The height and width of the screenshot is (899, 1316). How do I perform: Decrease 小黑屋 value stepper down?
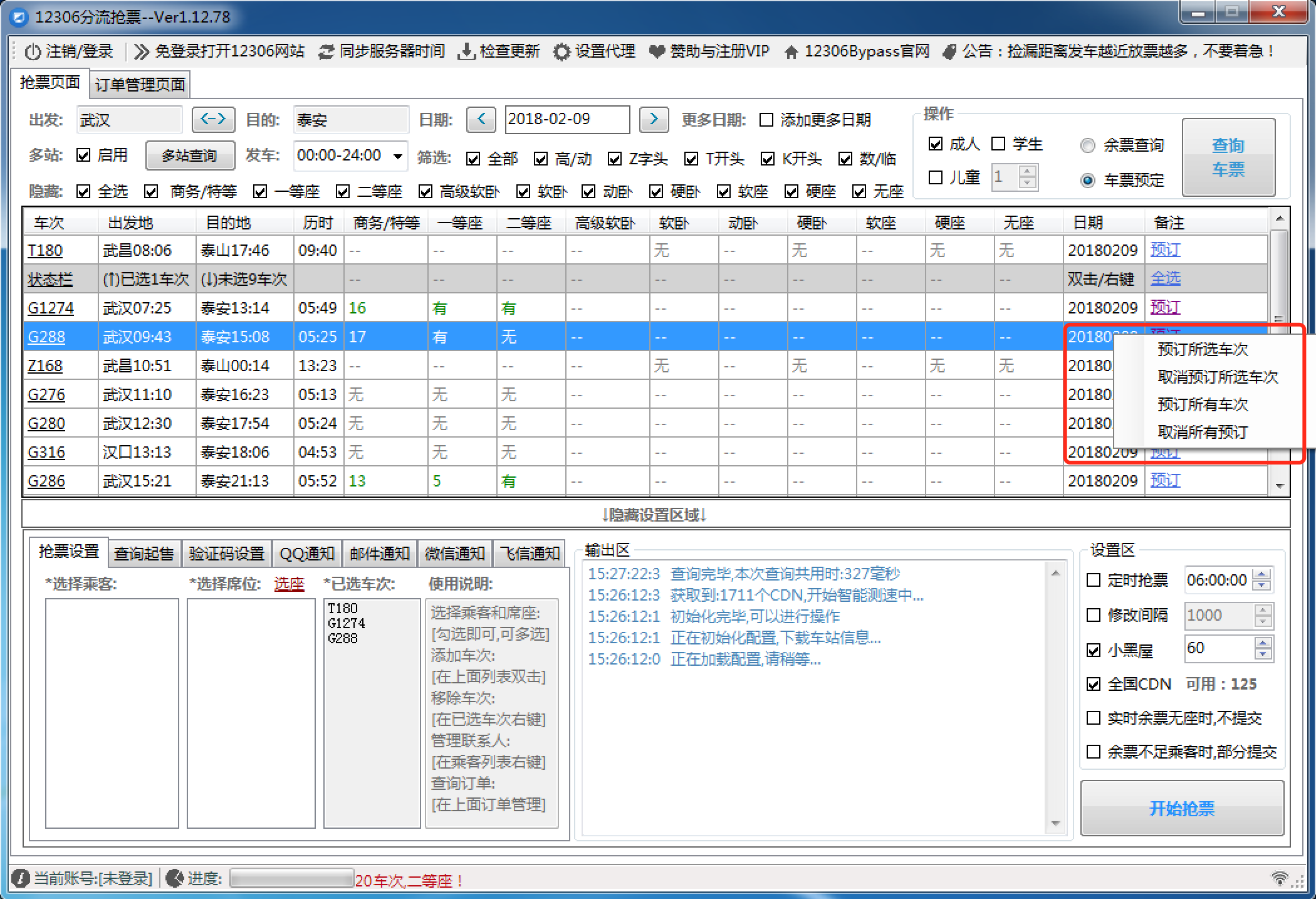(1263, 655)
